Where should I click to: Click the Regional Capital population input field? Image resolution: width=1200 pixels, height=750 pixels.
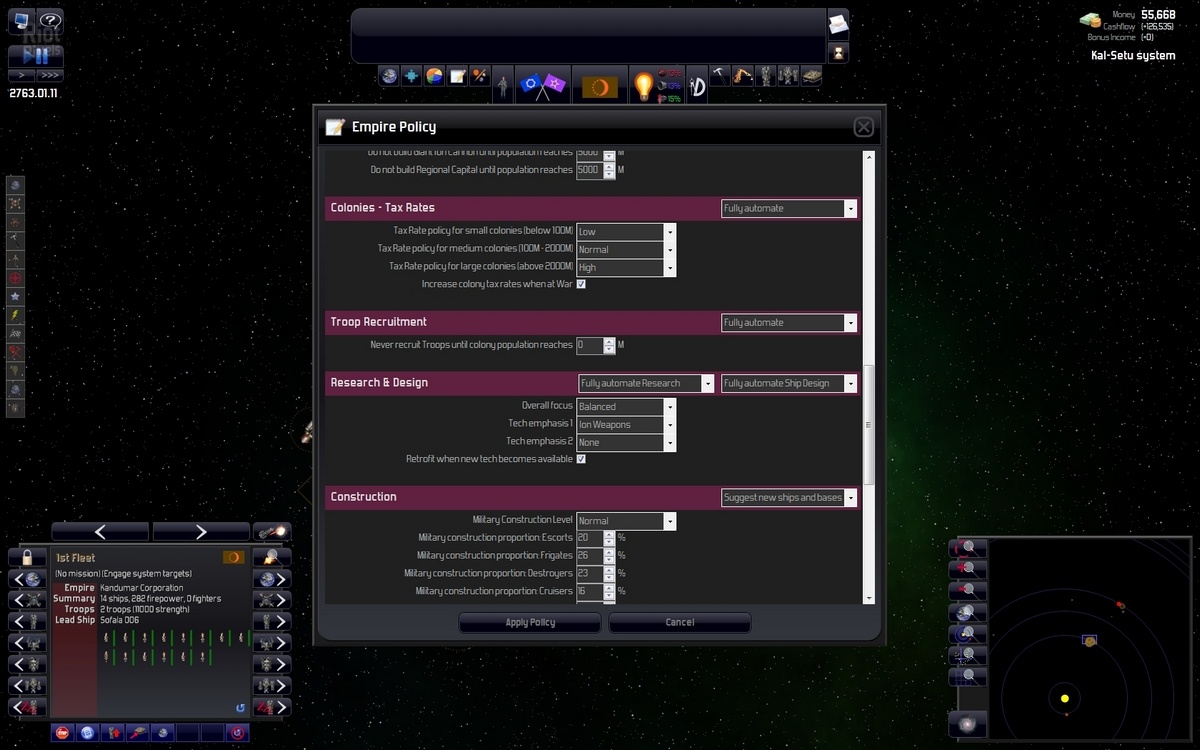tap(588, 170)
